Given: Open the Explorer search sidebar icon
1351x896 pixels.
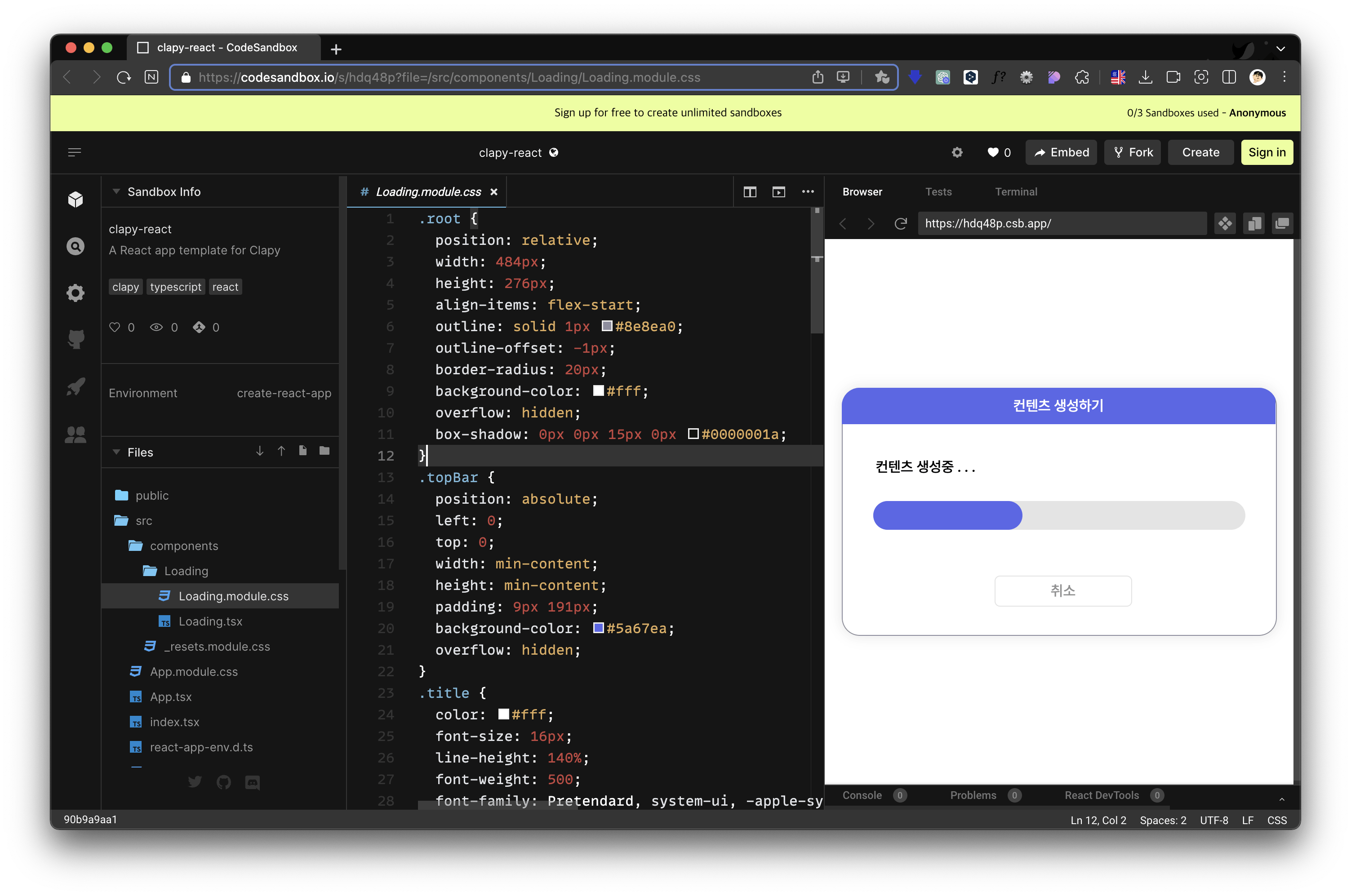Looking at the screenshot, I should pos(76,246).
